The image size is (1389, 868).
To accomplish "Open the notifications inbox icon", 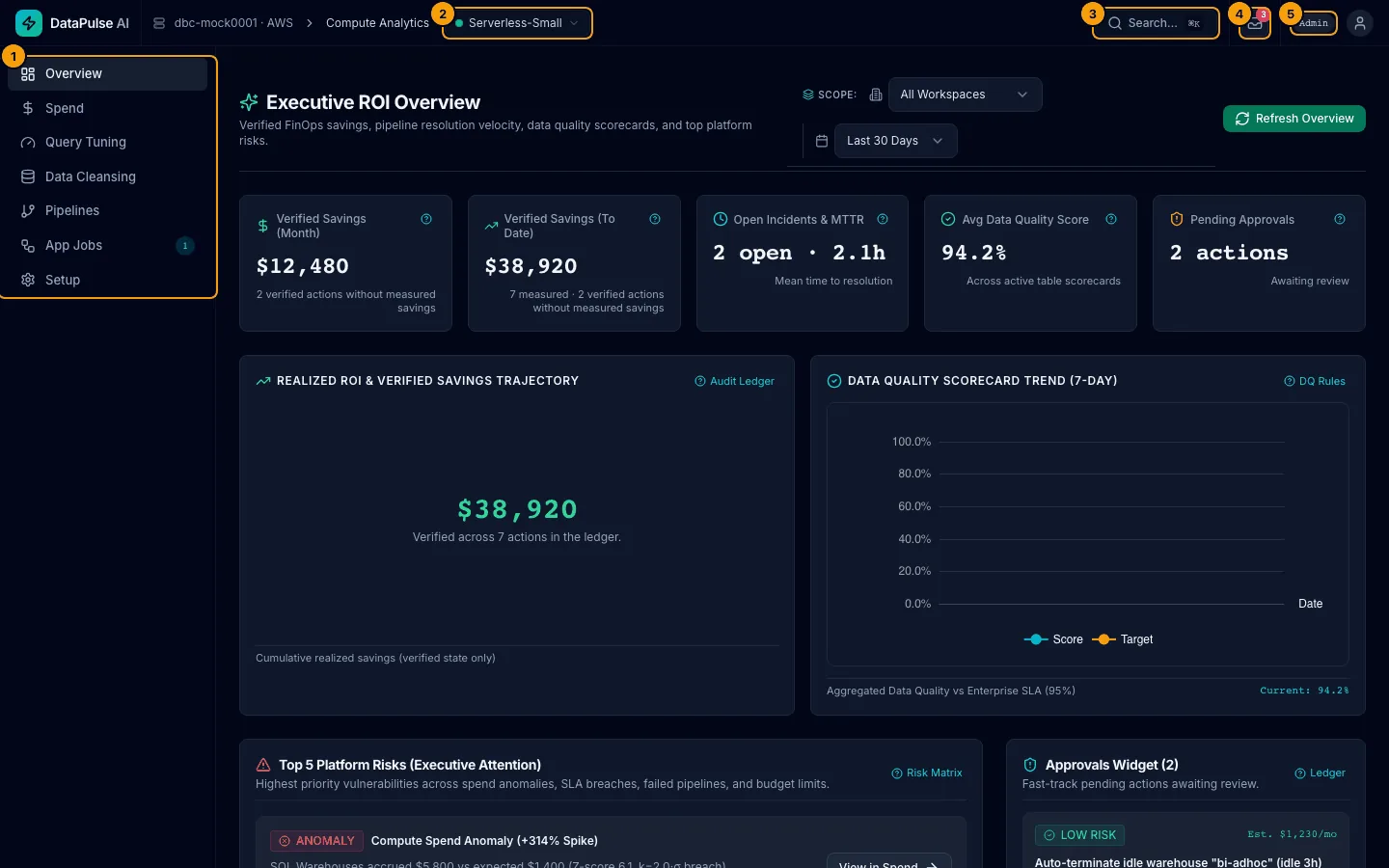I will [x=1255, y=23].
